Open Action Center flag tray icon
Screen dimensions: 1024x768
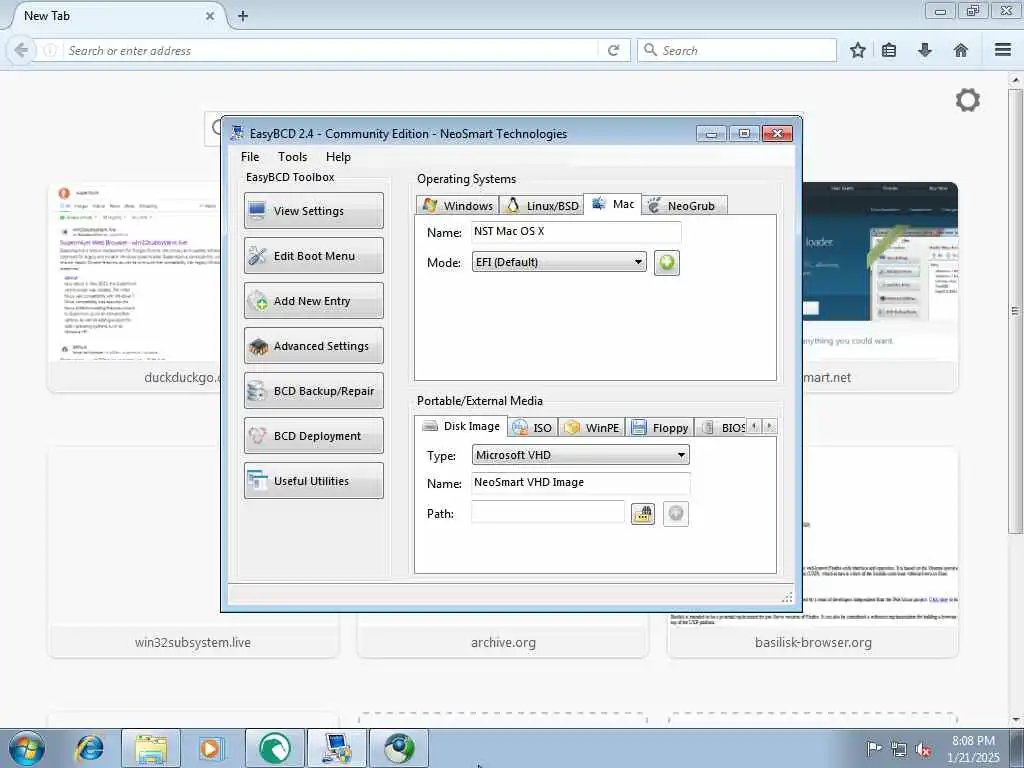873,748
